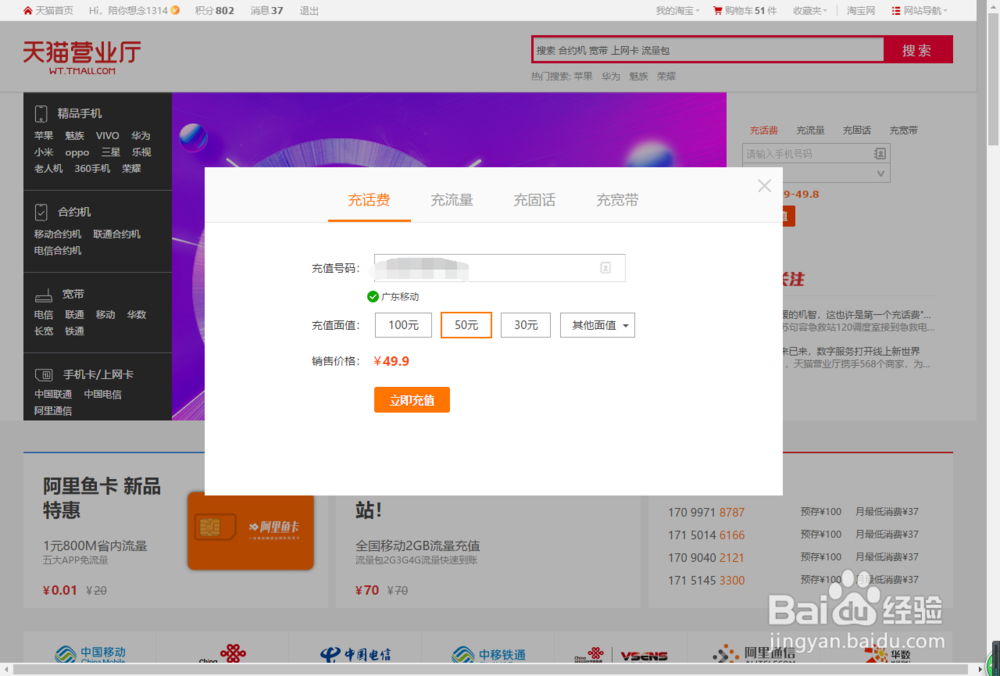Click the top search input box
Screen dimensions: 1000x676
(x=708, y=50)
